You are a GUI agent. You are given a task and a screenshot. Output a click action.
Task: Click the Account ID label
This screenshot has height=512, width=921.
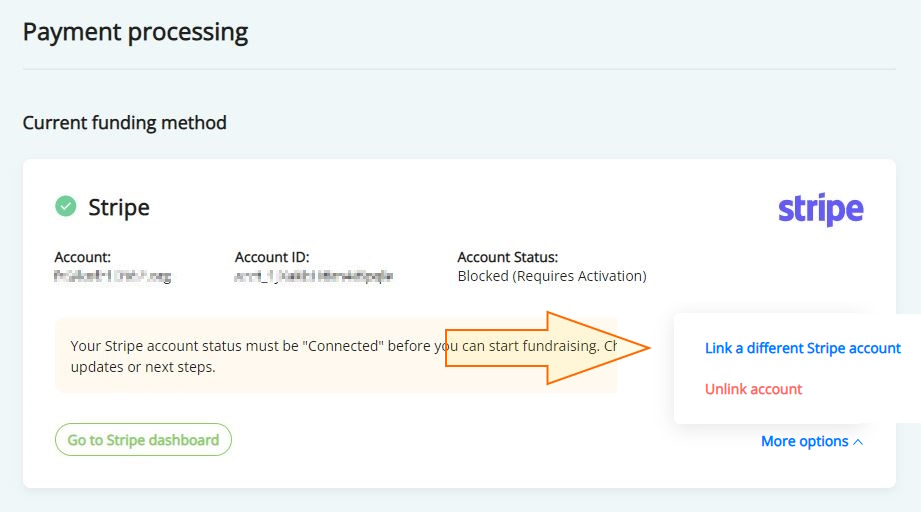(x=272, y=257)
